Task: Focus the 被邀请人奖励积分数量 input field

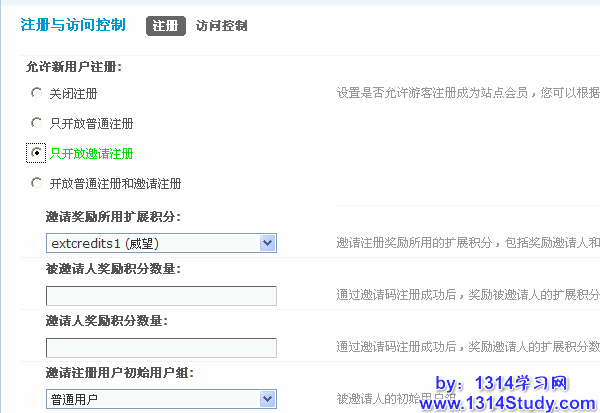Action: 161,295
